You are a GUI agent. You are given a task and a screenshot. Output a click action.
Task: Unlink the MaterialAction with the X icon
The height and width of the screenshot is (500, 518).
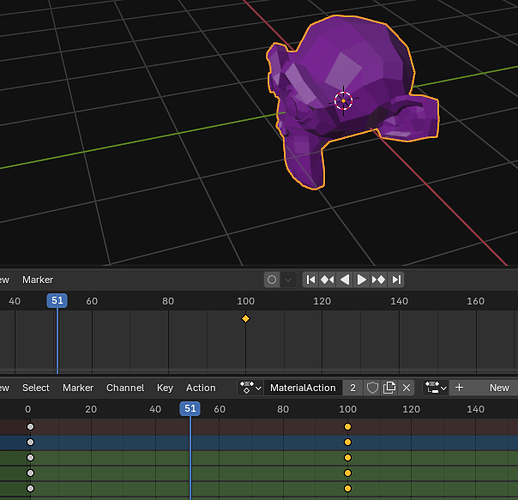tap(406, 388)
